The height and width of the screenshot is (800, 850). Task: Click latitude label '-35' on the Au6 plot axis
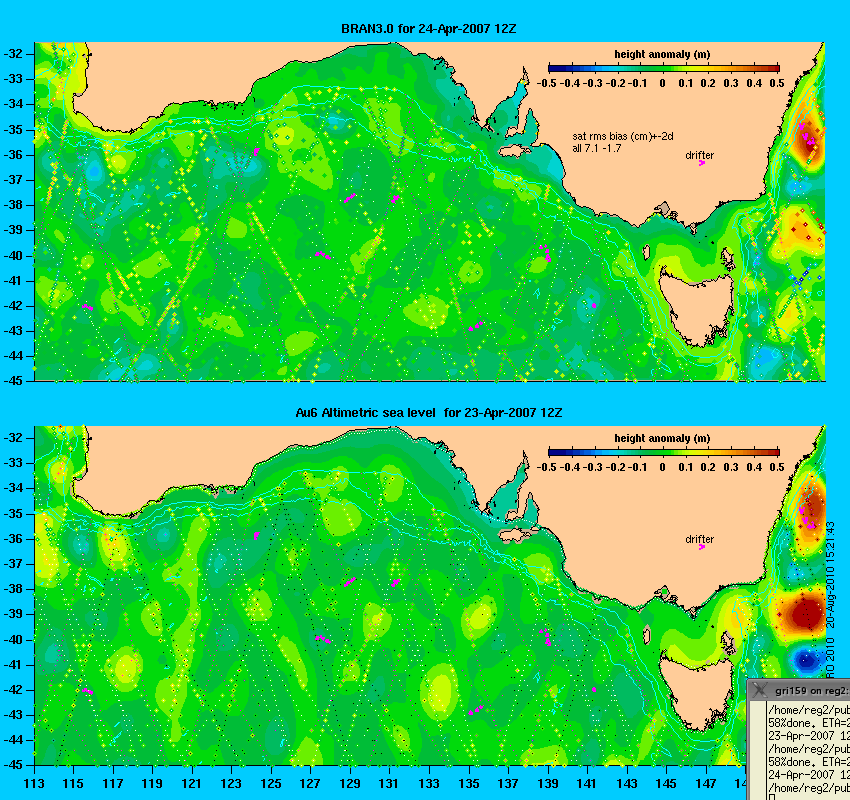click(13, 513)
